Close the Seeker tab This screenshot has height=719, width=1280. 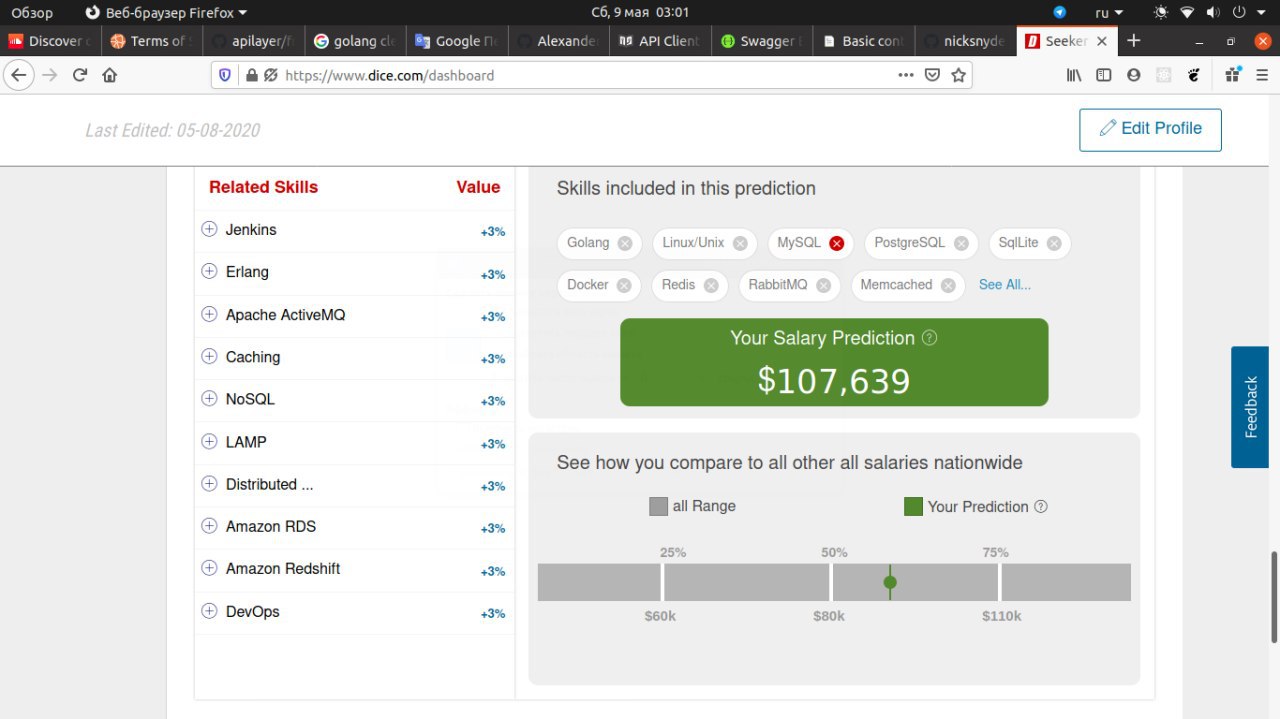[1102, 41]
